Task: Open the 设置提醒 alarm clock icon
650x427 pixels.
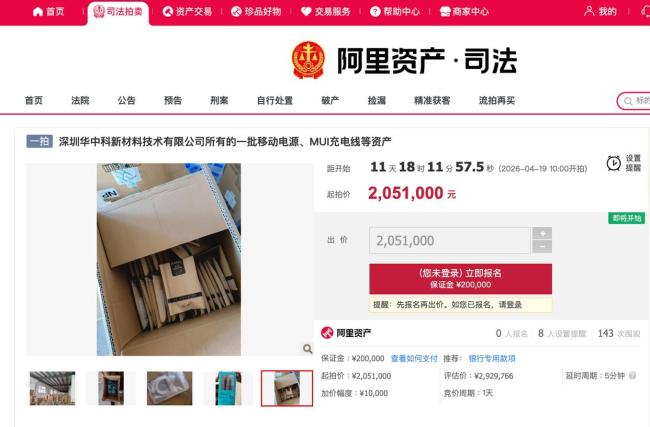Action: 614,163
